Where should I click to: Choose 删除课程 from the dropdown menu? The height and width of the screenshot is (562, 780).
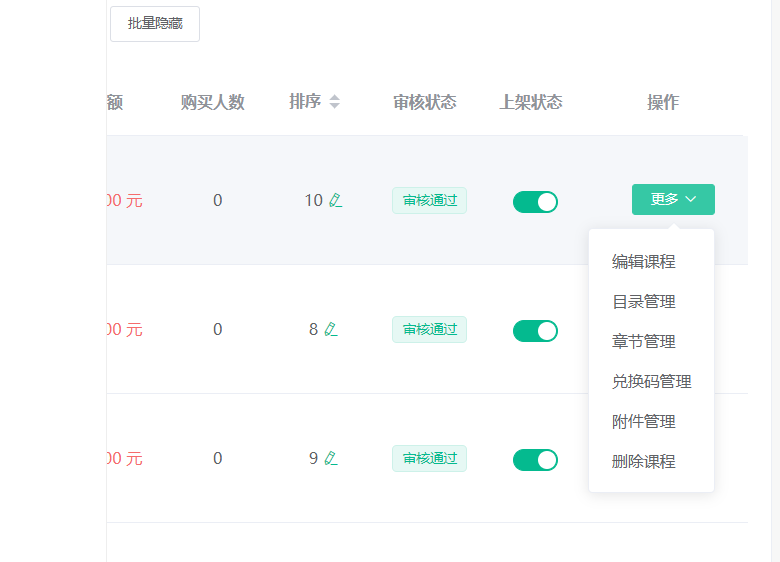tap(643, 462)
